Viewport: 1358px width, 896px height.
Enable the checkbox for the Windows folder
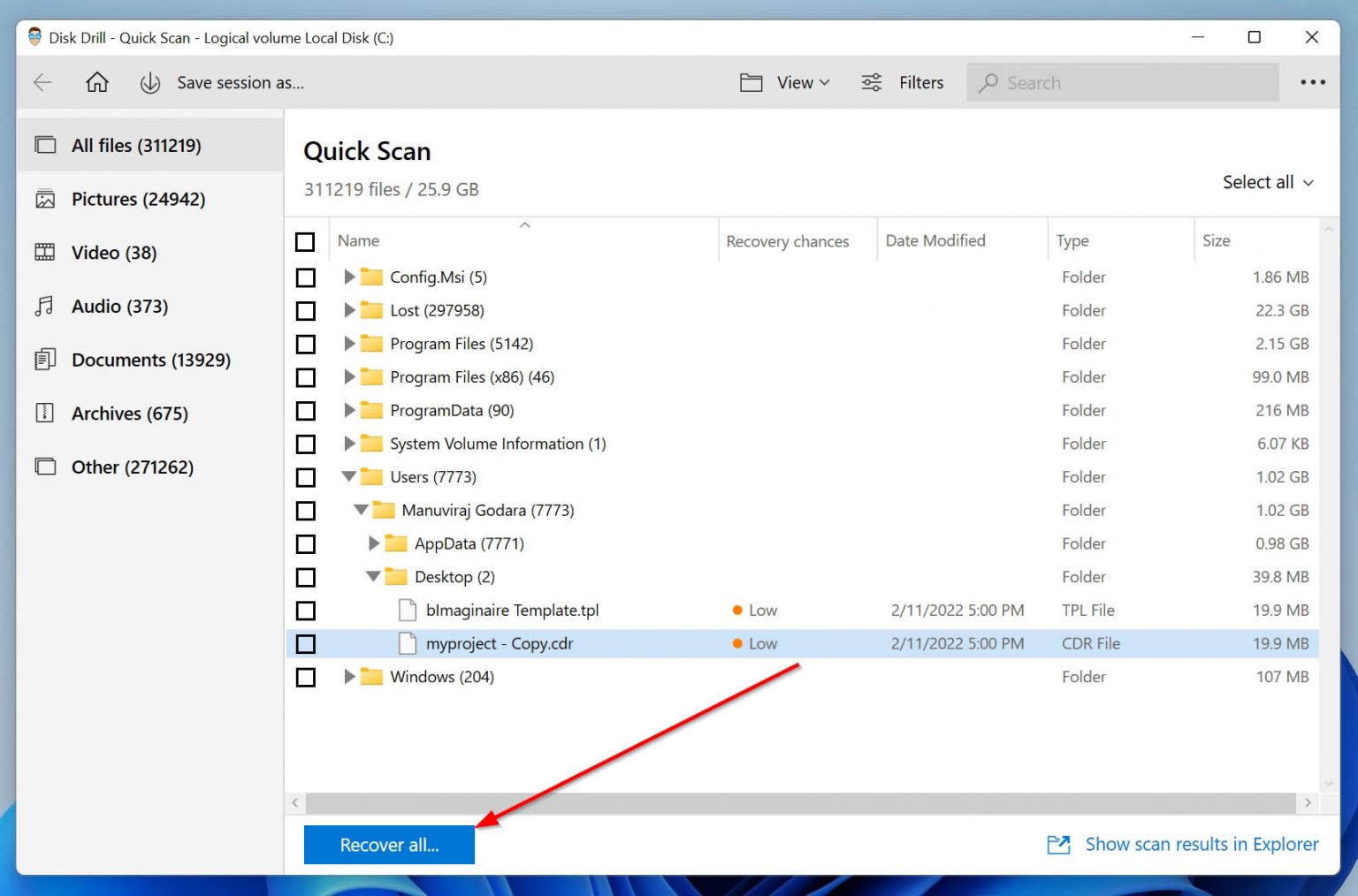point(305,677)
